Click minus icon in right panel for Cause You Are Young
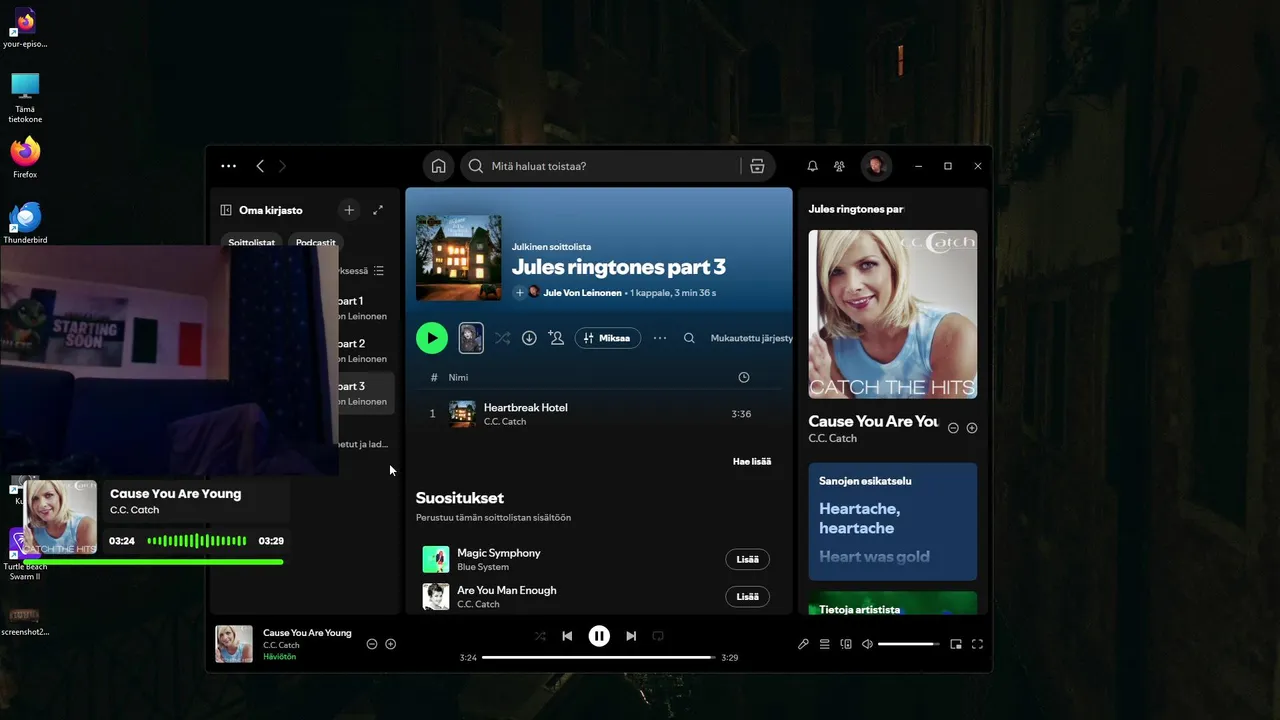 pos(953,428)
